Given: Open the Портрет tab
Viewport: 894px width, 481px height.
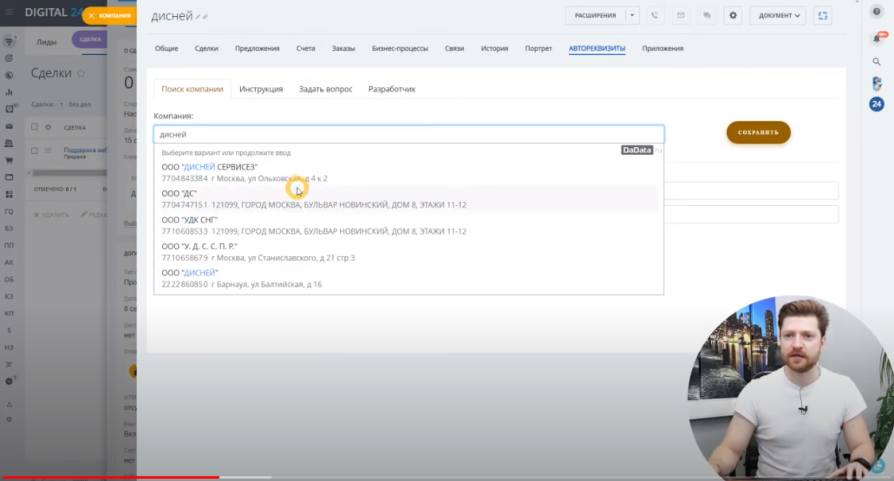Looking at the screenshot, I should [x=538, y=48].
